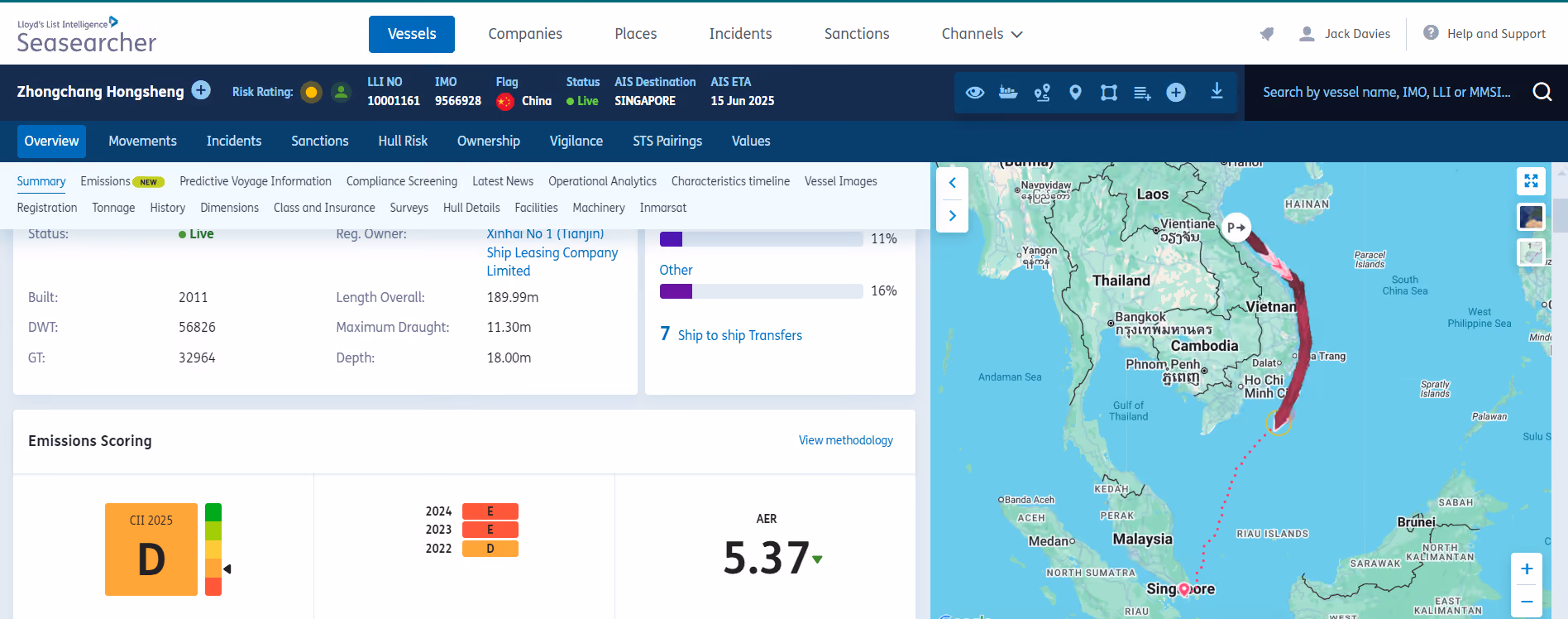Click the Seasearcher logo
The image size is (1568, 619).
click(86, 36)
